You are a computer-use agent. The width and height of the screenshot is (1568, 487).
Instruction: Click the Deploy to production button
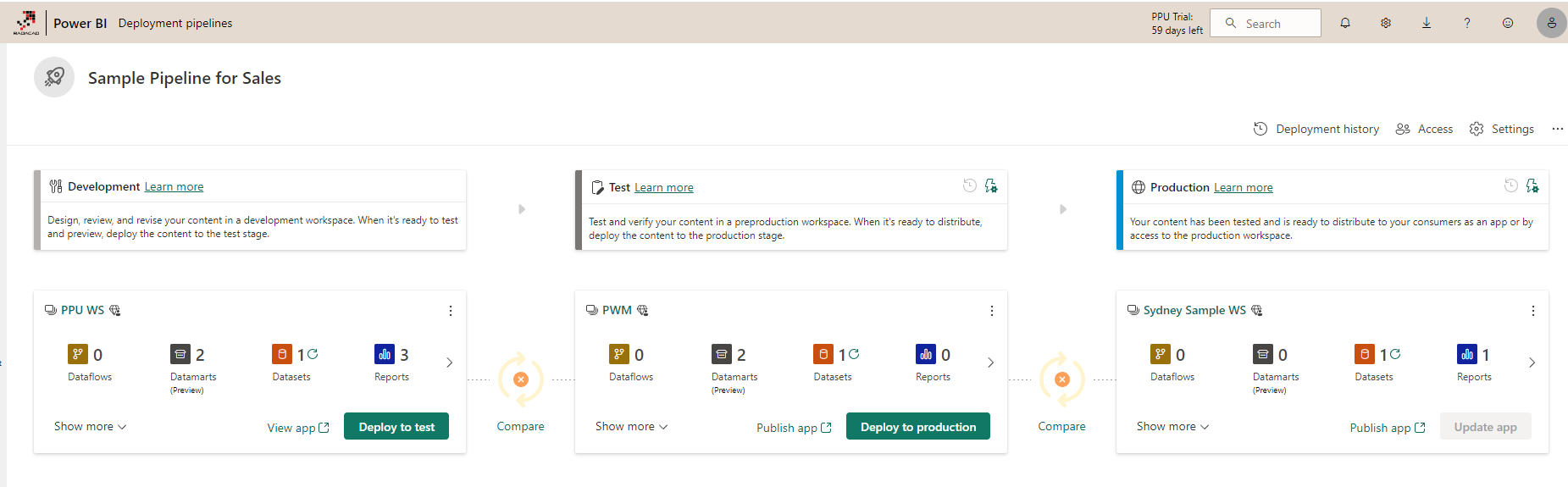click(x=918, y=427)
